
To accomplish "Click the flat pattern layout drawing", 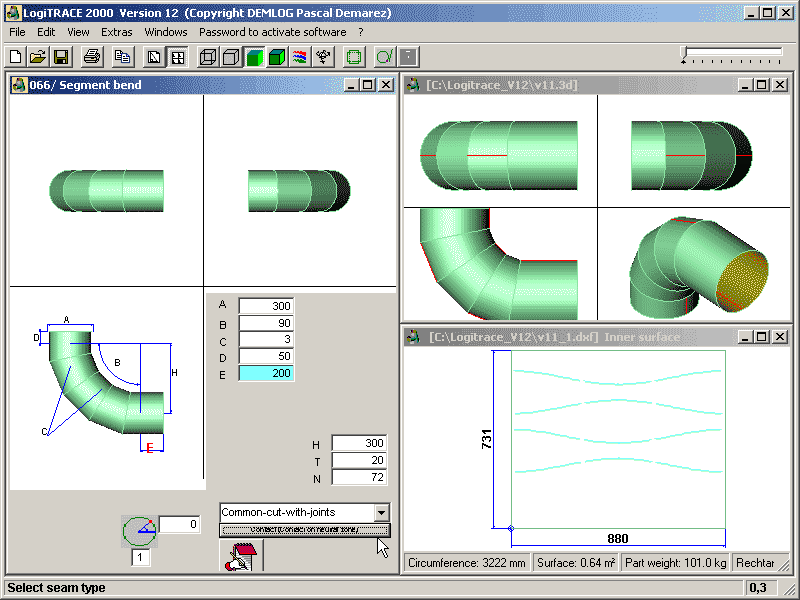I will (x=618, y=440).
